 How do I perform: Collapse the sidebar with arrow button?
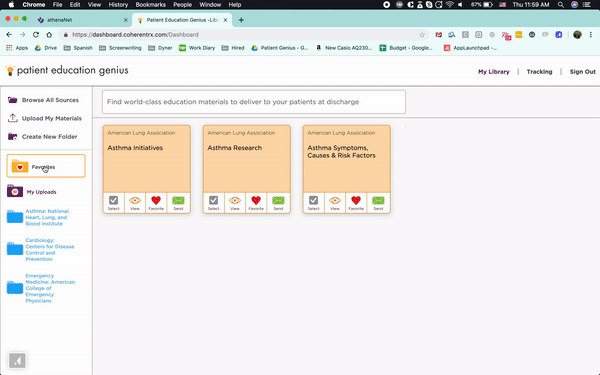click(x=17, y=360)
